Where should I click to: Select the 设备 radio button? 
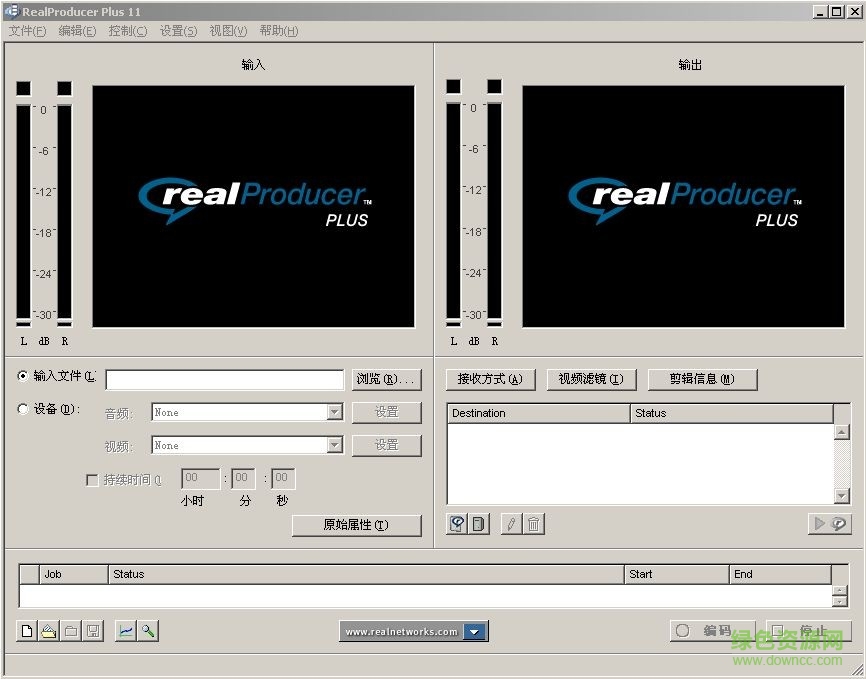[22, 408]
